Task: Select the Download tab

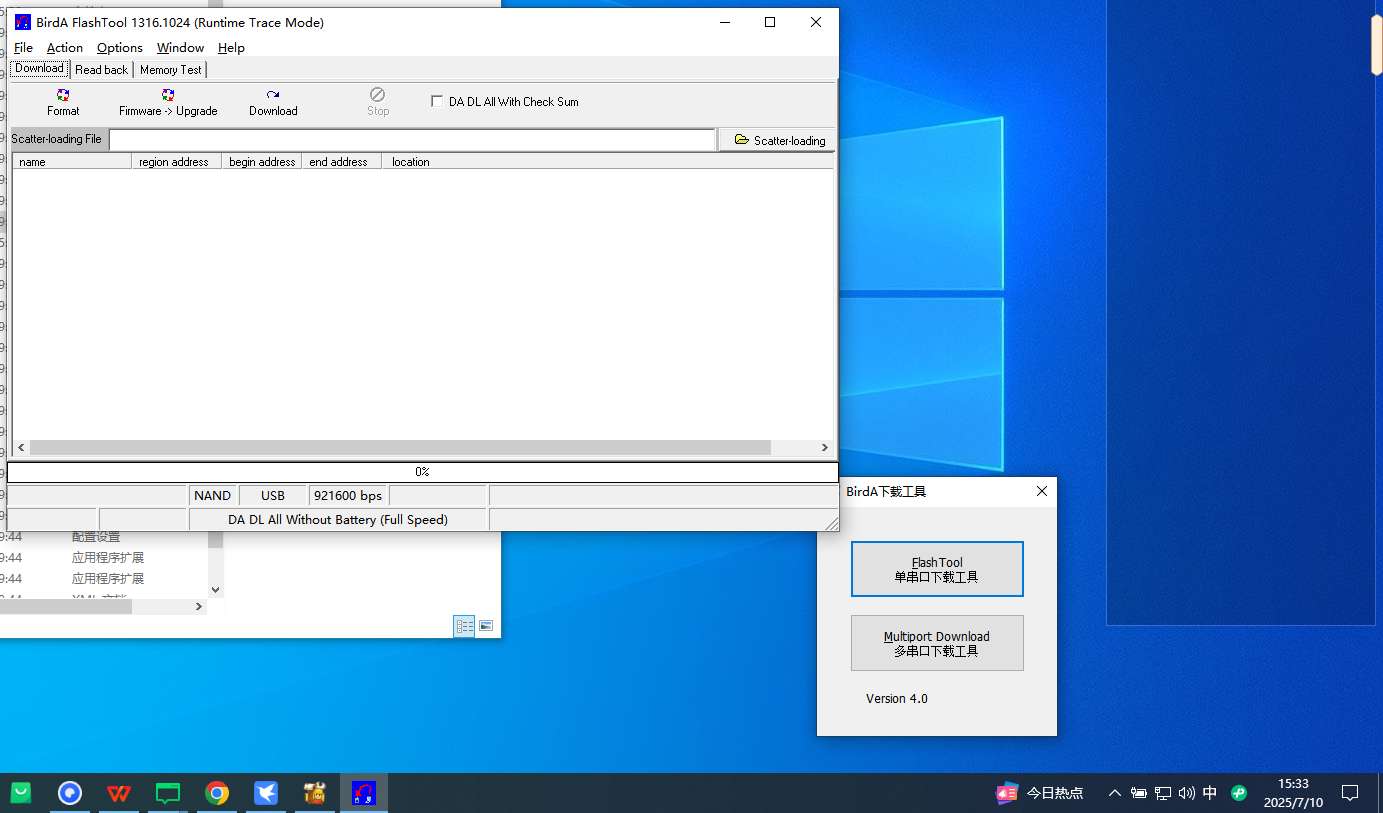Action: 39,68
